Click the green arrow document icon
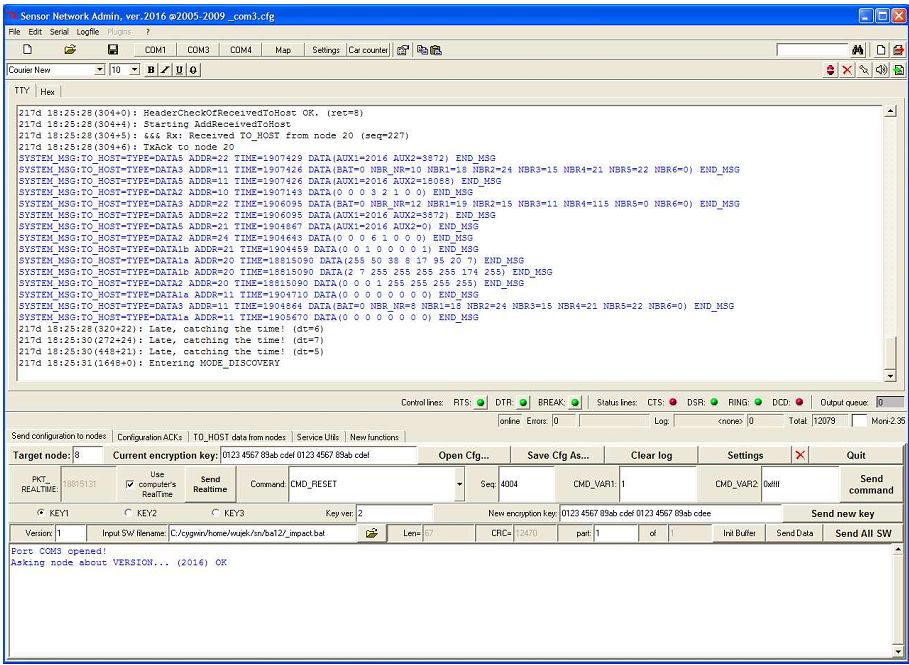Viewport: 909px width, 665px height. pos(898,70)
